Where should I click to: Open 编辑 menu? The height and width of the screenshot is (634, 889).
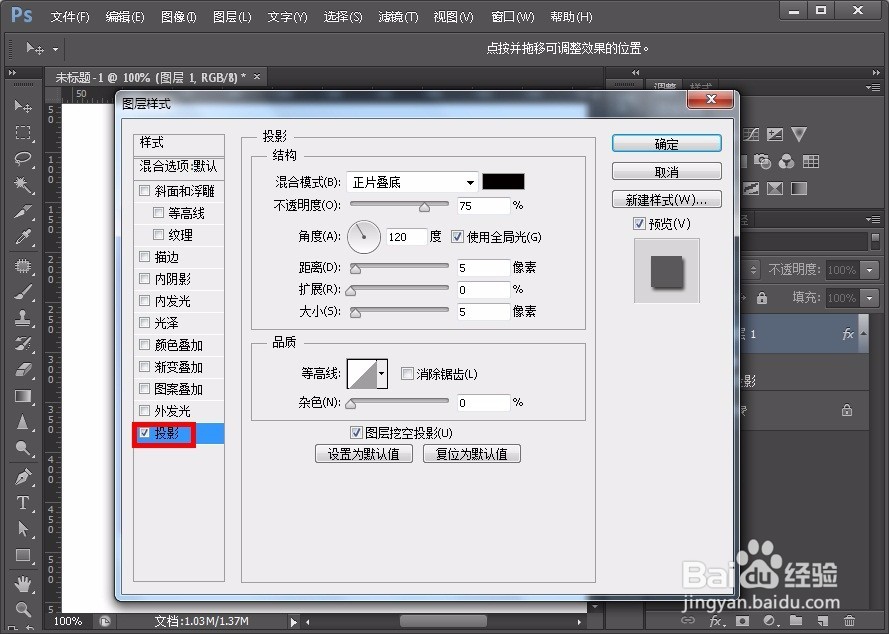pyautogui.click(x=125, y=17)
